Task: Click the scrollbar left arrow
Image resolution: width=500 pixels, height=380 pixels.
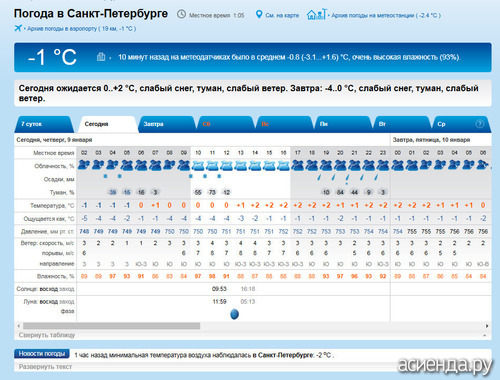Action: [19, 326]
